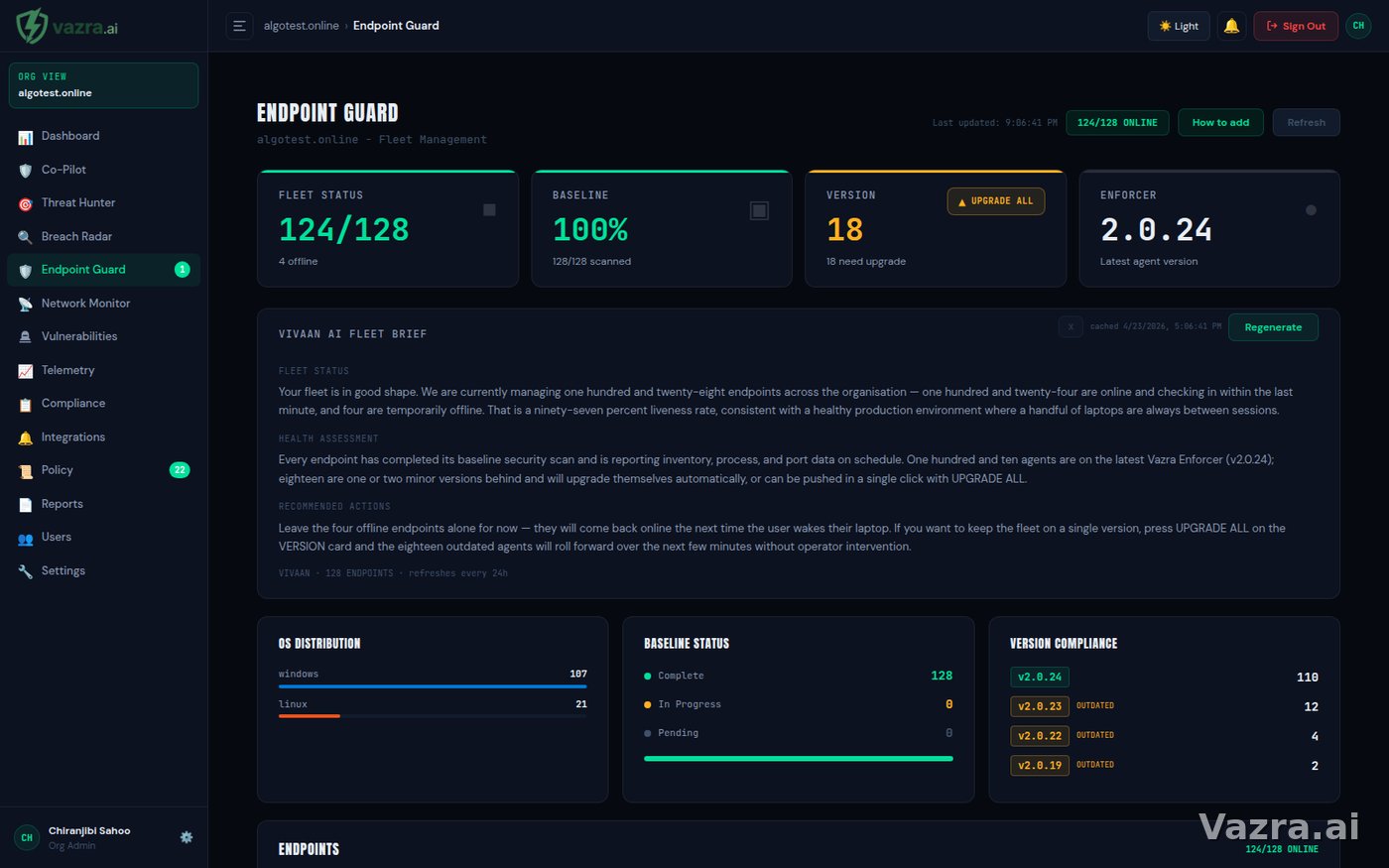Click the Threat Hunter target icon

[26, 203]
